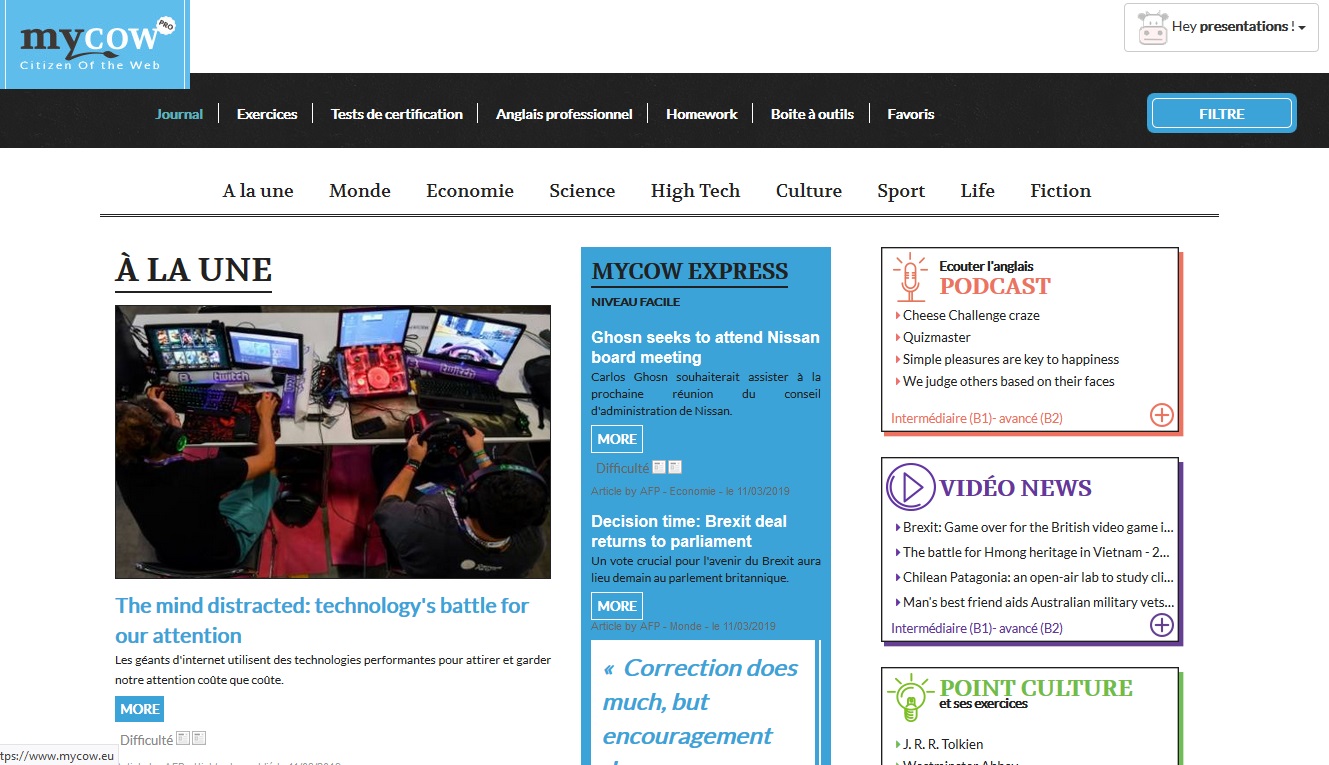This screenshot has height=765, width=1329.
Task: Click MORE under the Brexit deal article
Action: 617,606
